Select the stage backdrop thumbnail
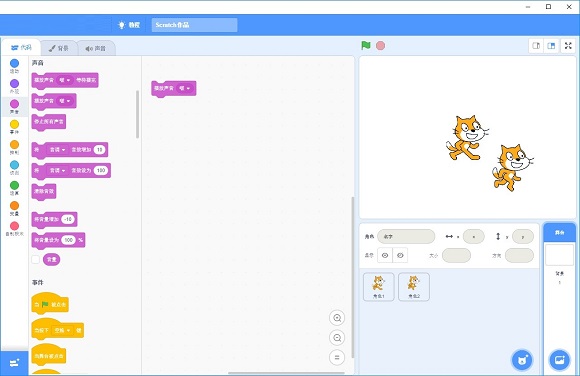The image size is (580, 376). click(559, 254)
